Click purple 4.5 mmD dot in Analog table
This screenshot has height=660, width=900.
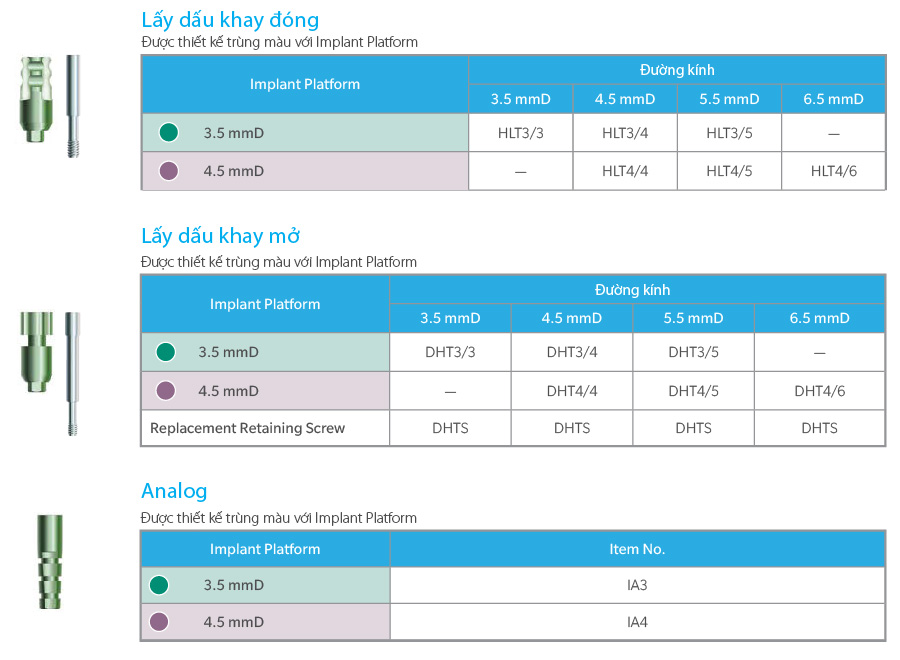158,622
